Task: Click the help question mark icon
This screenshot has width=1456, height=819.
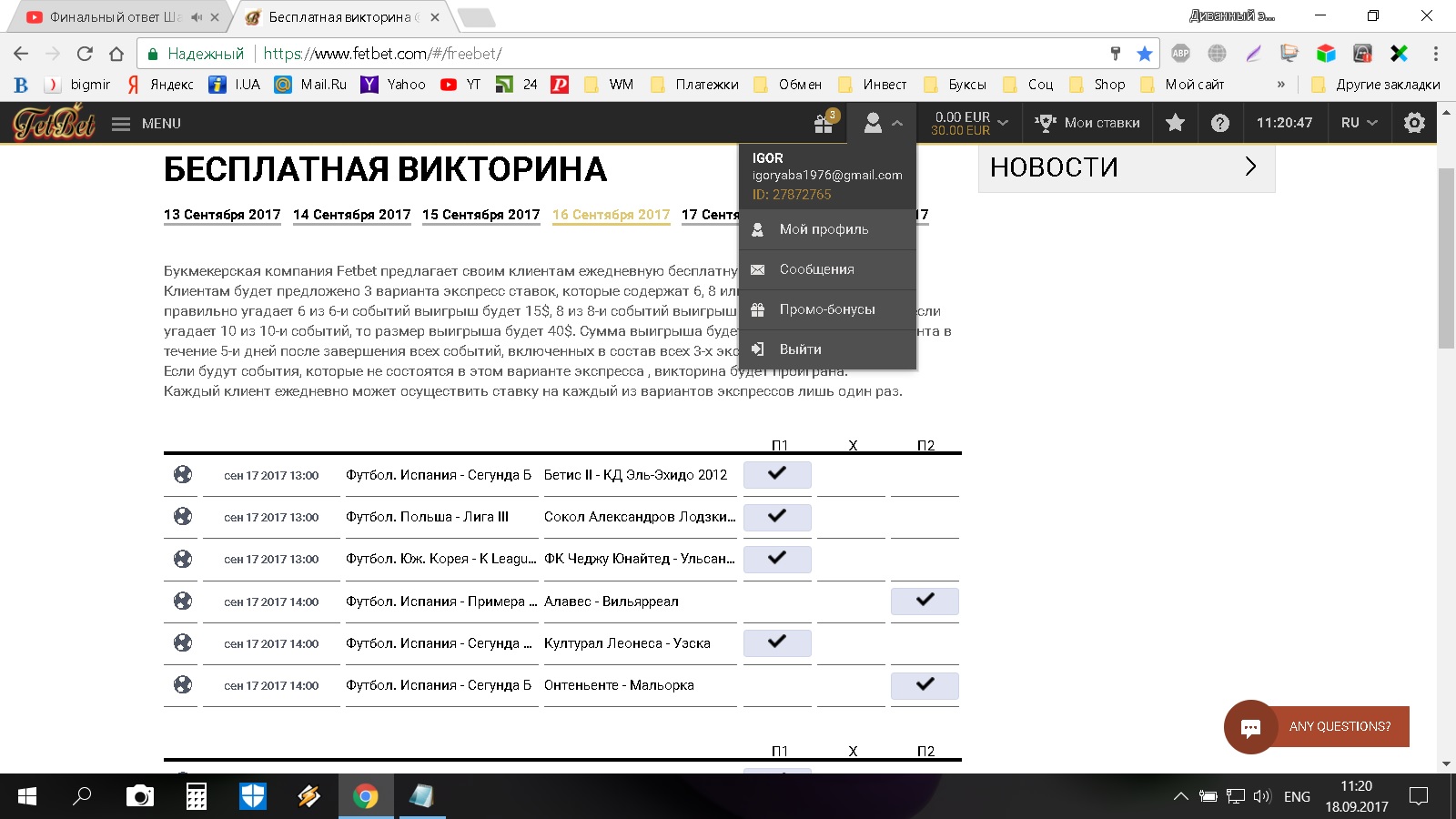Action: pos(1220,123)
